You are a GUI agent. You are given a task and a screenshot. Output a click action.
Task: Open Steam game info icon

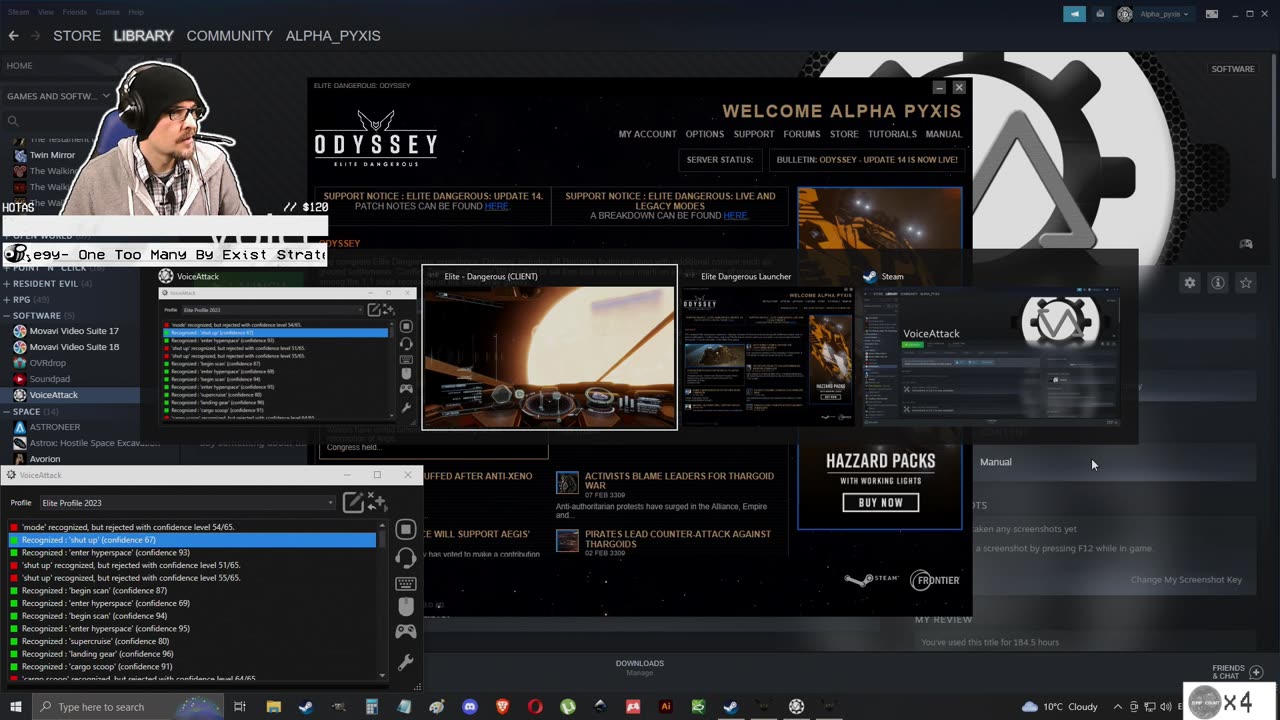[1218, 283]
